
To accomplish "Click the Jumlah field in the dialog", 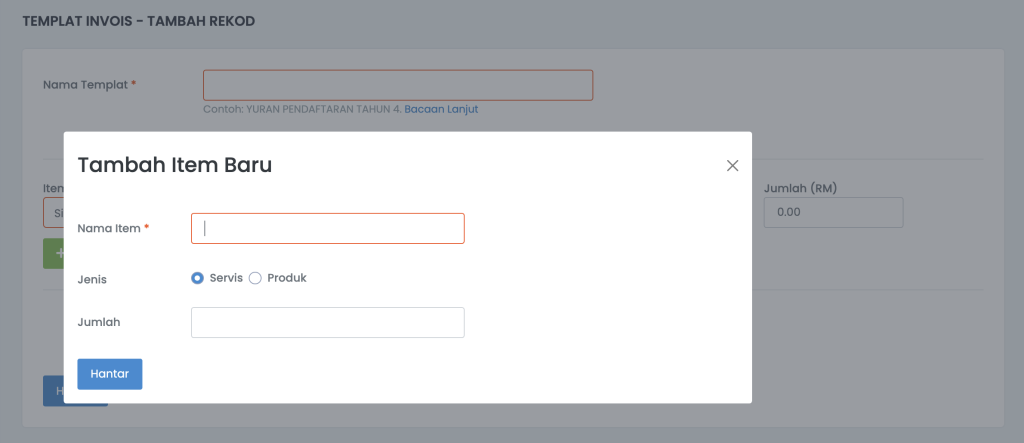I will click(x=327, y=322).
